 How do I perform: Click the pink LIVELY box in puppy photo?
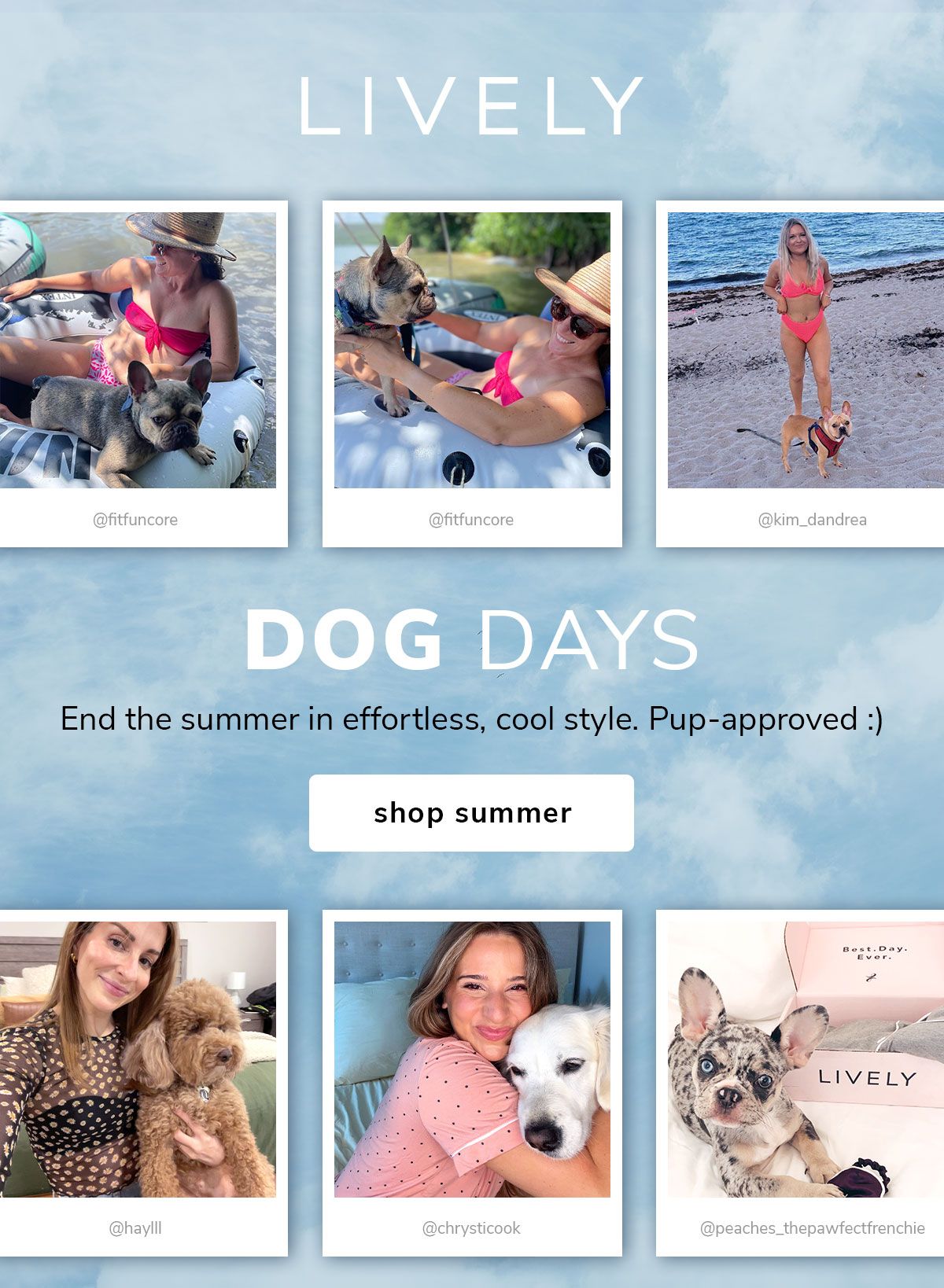coord(864,1076)
